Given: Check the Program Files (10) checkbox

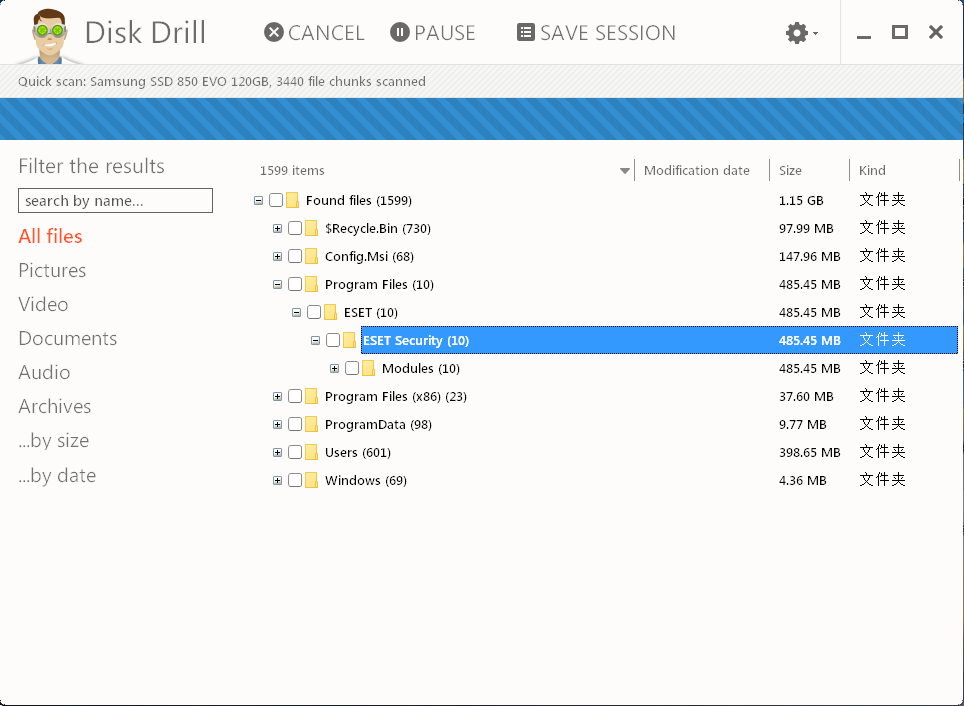Looking at the screenshot, I should (295, 284).
